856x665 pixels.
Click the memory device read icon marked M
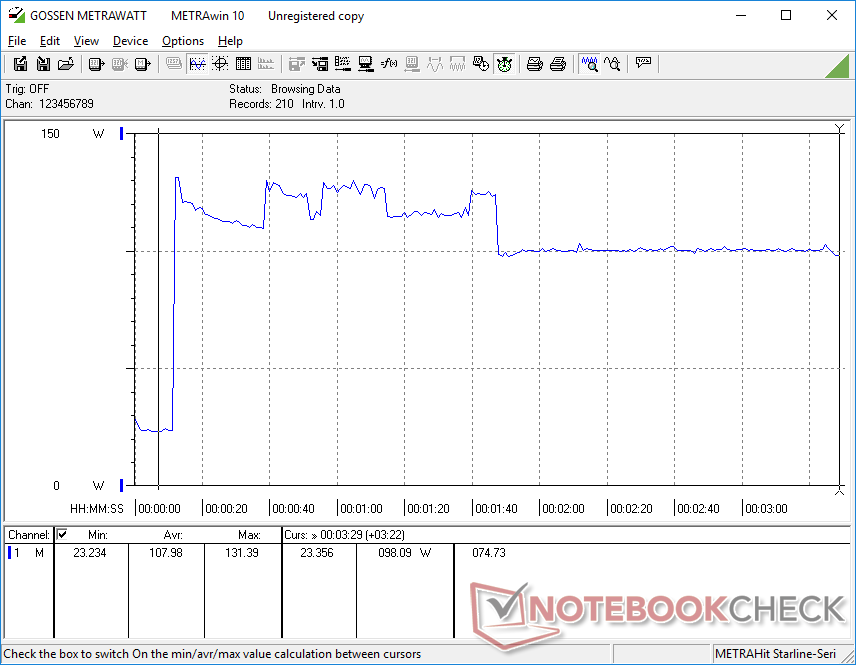click(142, 64)
